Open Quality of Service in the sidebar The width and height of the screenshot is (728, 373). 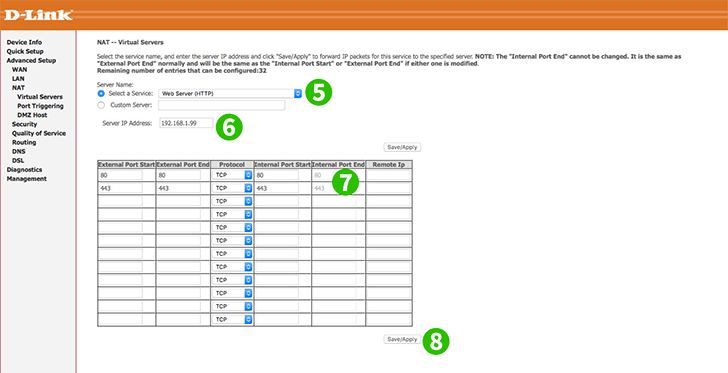[x=39, y=133]
